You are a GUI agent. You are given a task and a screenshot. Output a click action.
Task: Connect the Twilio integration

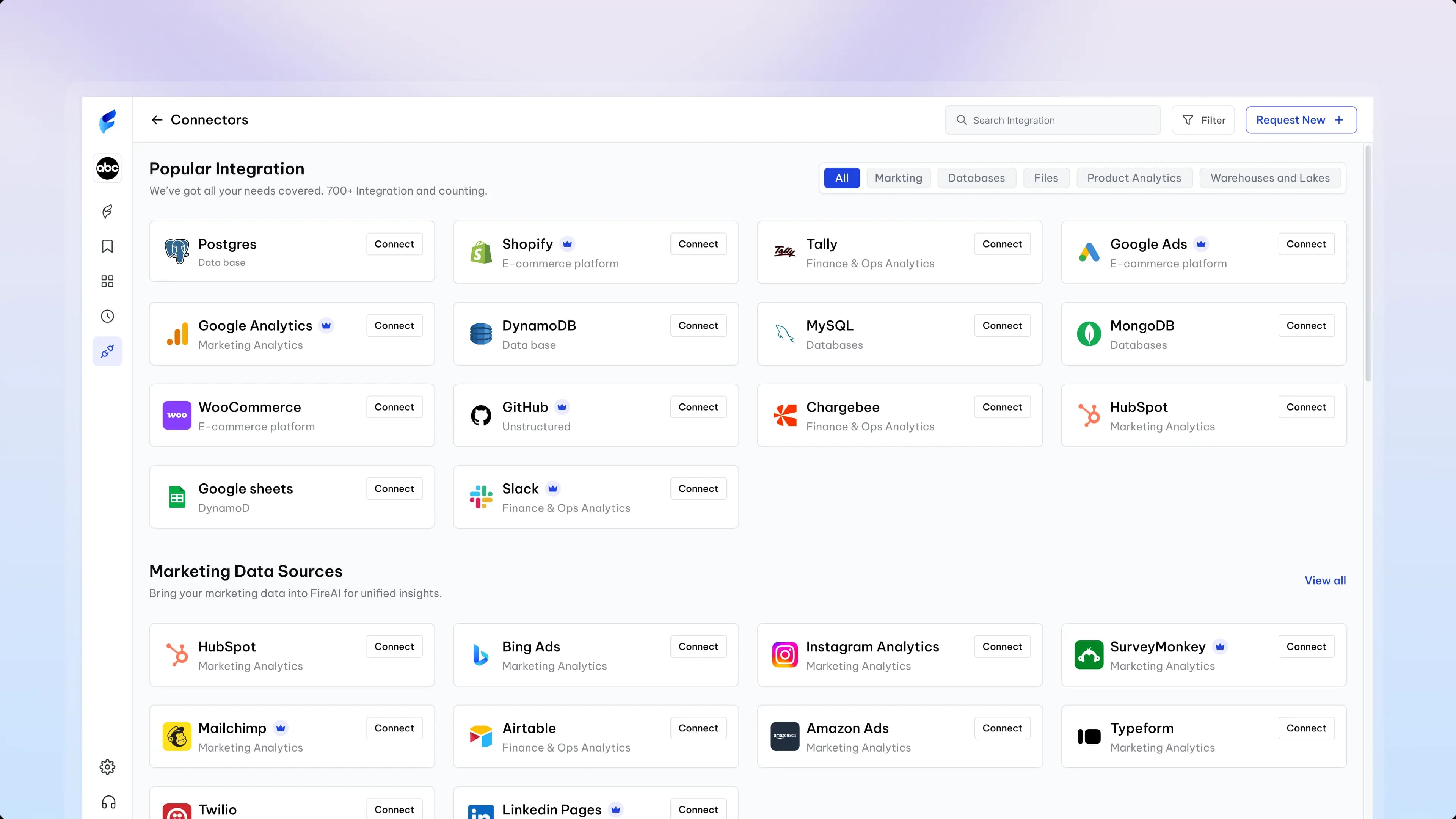coord(394,809)
